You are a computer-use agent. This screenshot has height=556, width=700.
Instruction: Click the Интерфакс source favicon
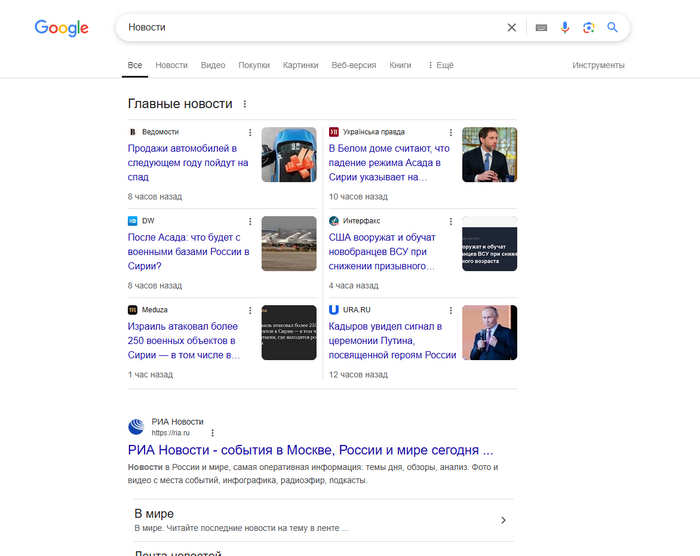[333, 221]
